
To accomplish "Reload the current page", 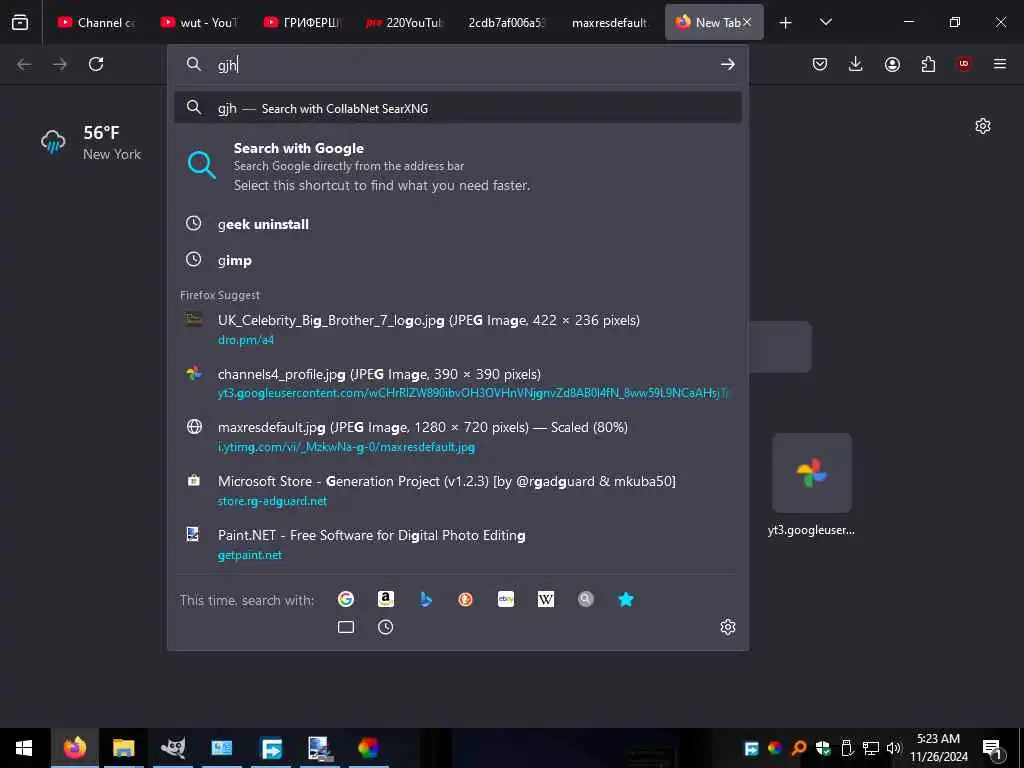I will [x=96, y=64].
